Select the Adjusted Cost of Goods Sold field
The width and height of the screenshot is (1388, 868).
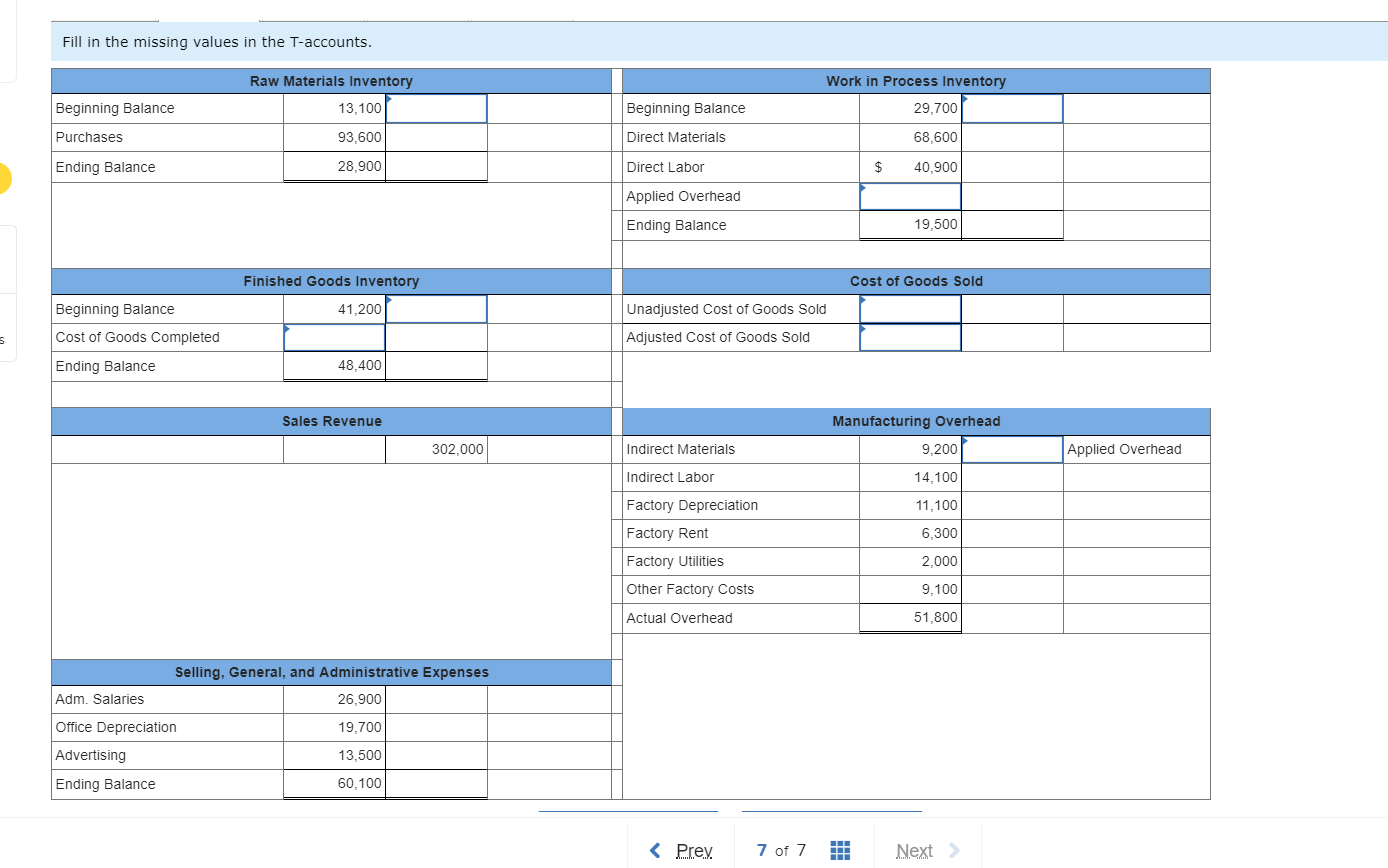coord(910,337)
